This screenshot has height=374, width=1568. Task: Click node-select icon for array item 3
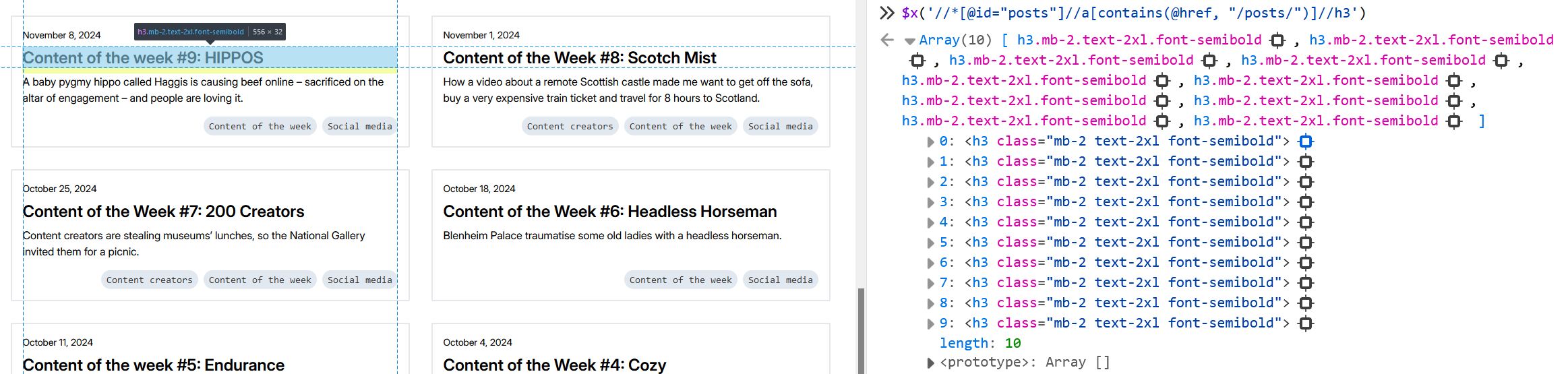pos(1306,202)
